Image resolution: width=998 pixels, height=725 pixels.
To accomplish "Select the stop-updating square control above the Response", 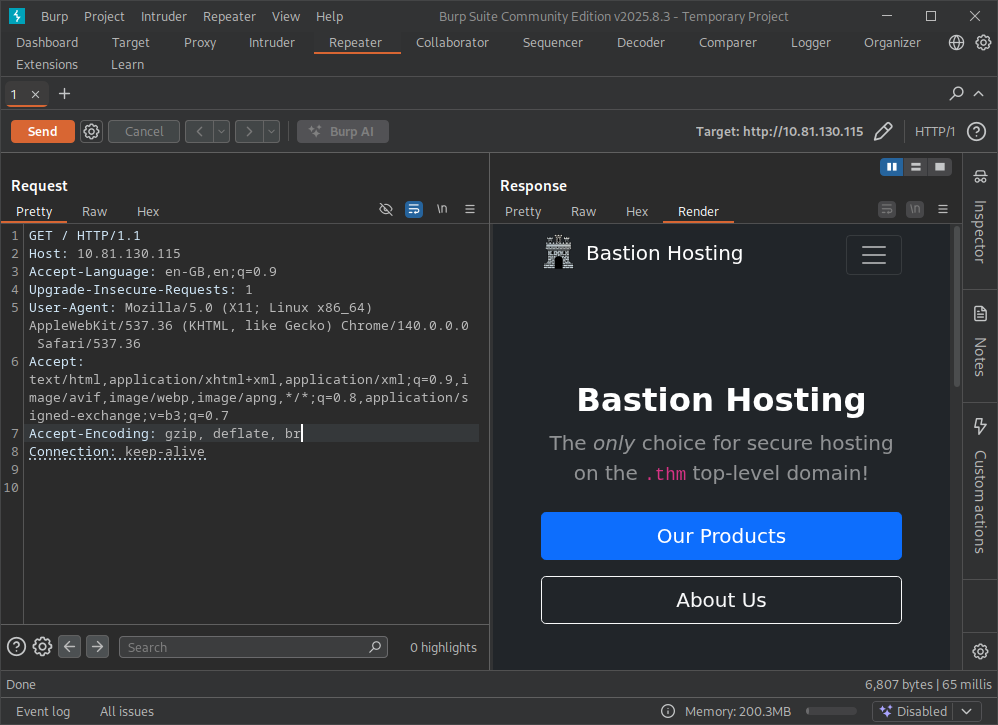I will [939, 166].
